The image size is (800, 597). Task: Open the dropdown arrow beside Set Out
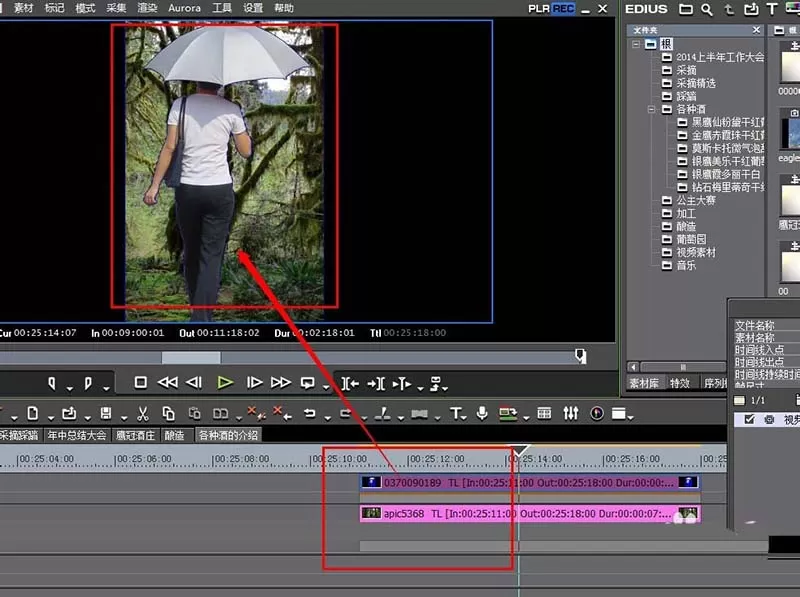(x=106, y=389)
